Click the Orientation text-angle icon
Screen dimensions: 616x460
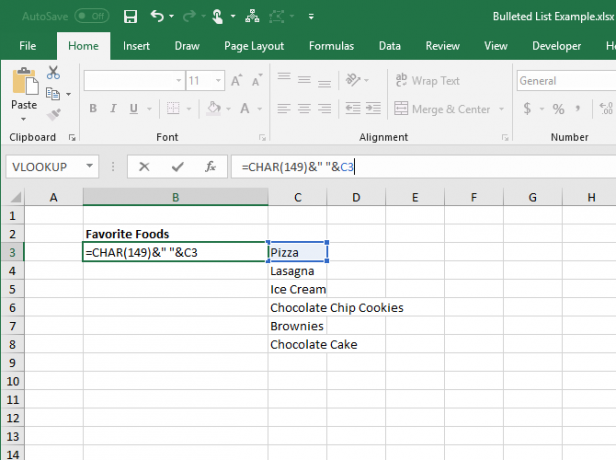tap(353, 80)
